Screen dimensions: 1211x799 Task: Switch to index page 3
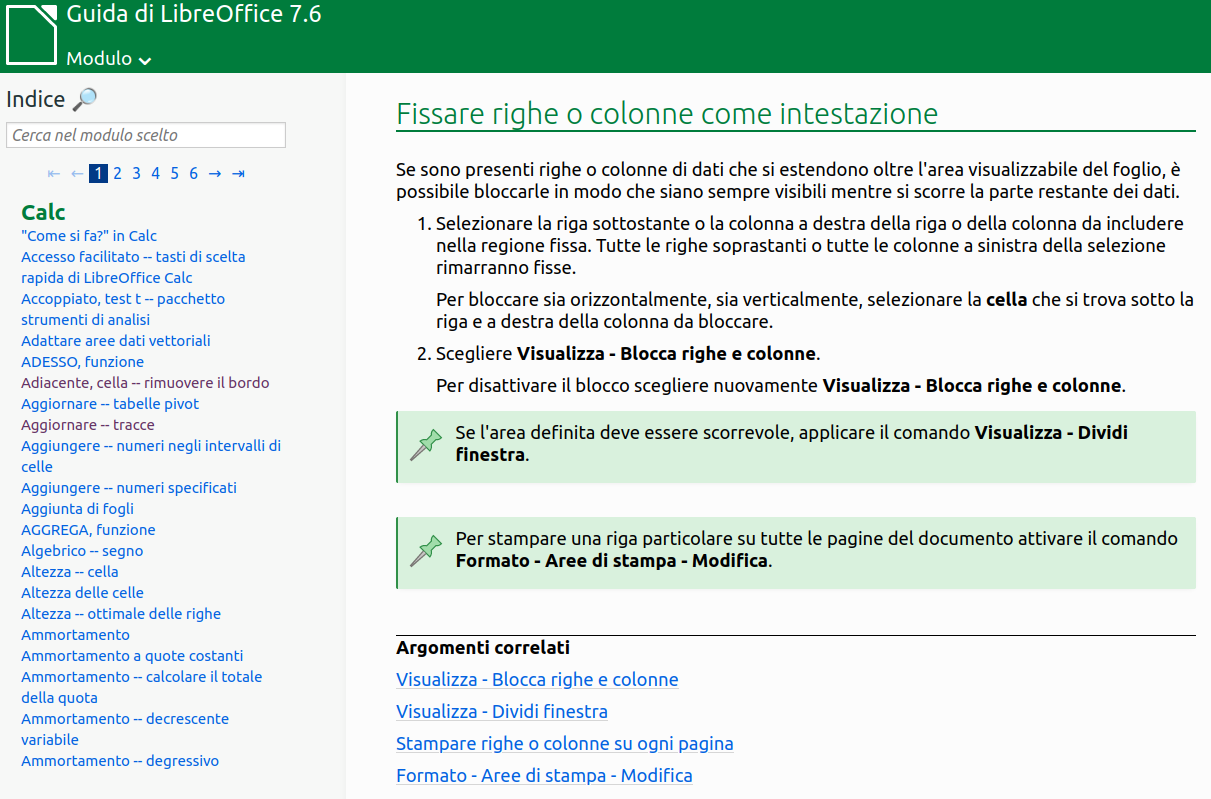135,173
